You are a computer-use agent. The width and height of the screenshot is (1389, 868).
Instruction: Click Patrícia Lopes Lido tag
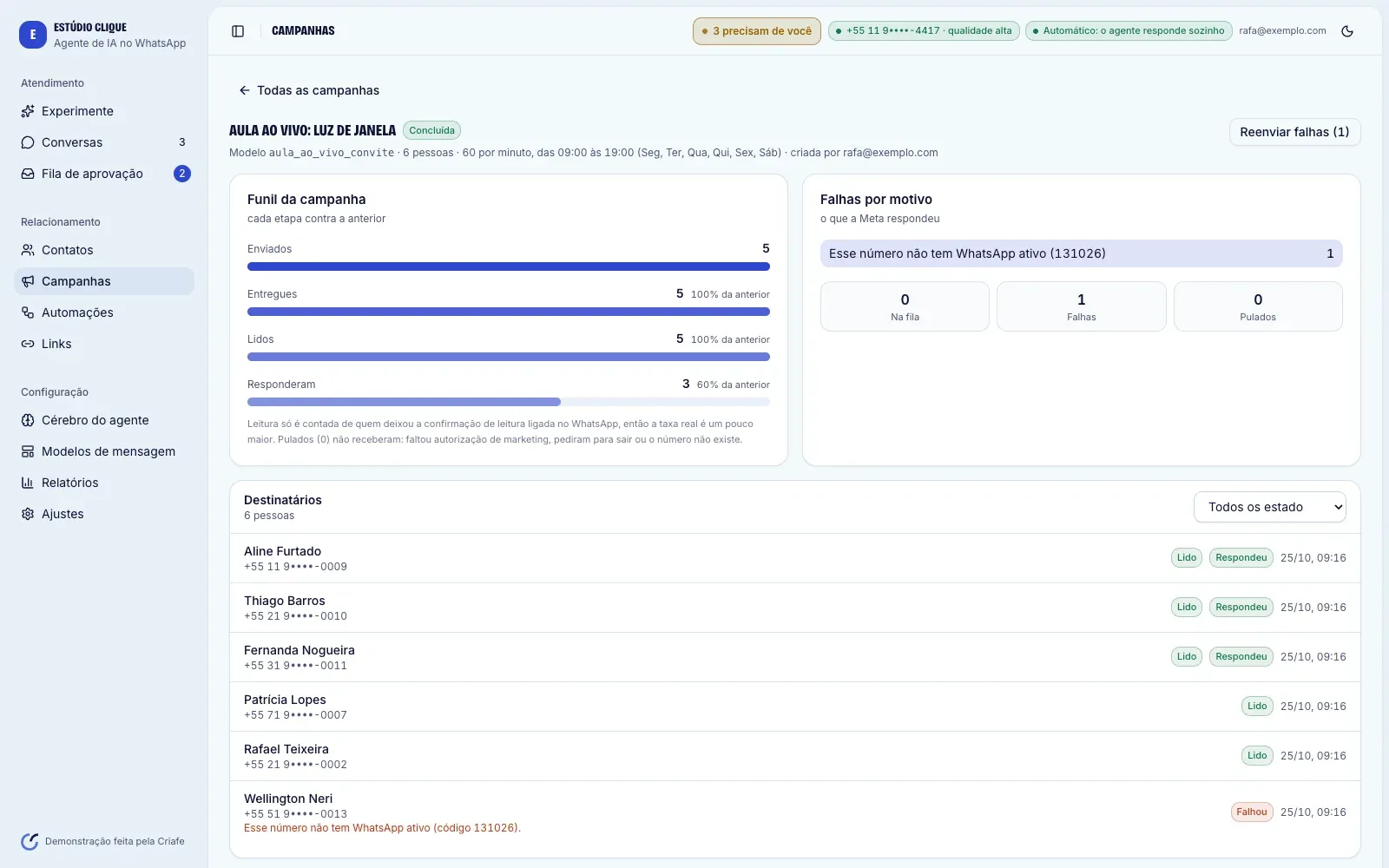tap(1257, 707)
